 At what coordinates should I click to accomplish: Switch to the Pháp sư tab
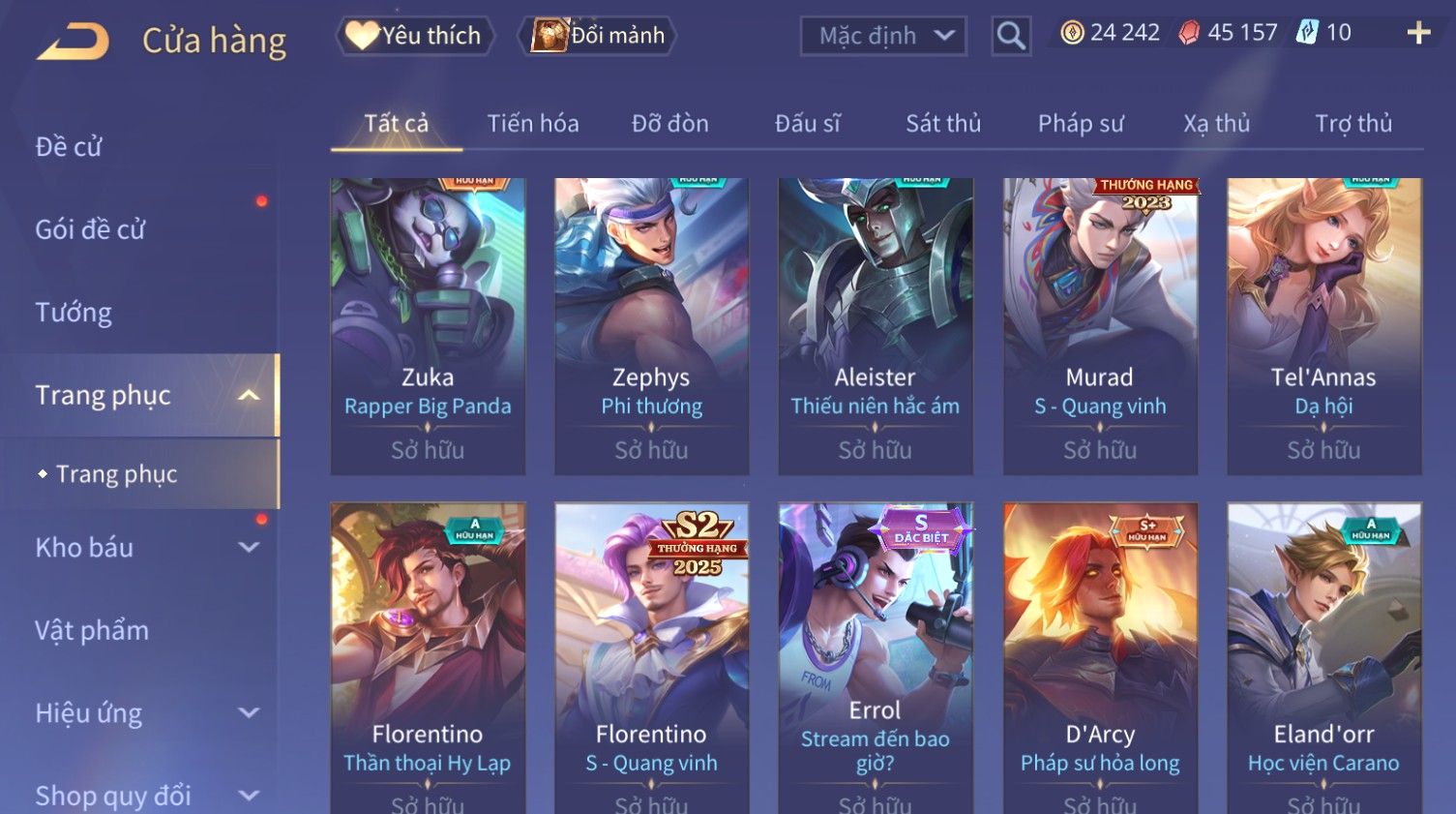point(1081,124)
